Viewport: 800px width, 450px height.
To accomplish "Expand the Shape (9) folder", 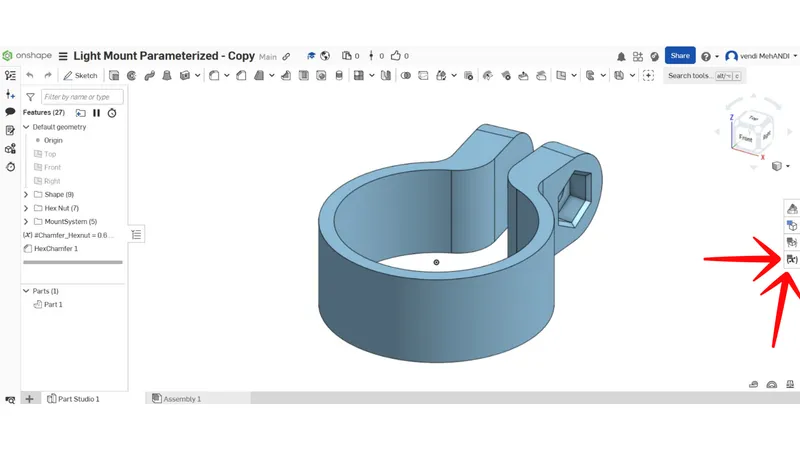I will 26,194.
